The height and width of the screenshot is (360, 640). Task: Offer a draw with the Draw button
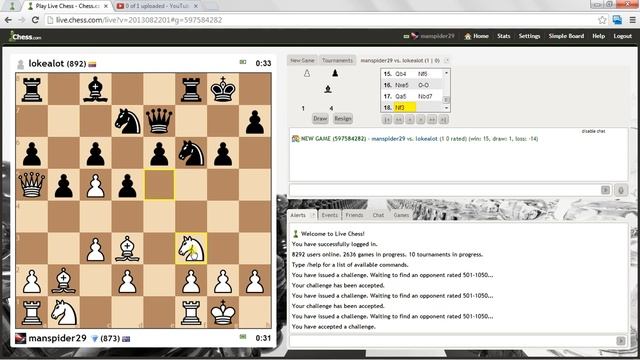[320, 119]
